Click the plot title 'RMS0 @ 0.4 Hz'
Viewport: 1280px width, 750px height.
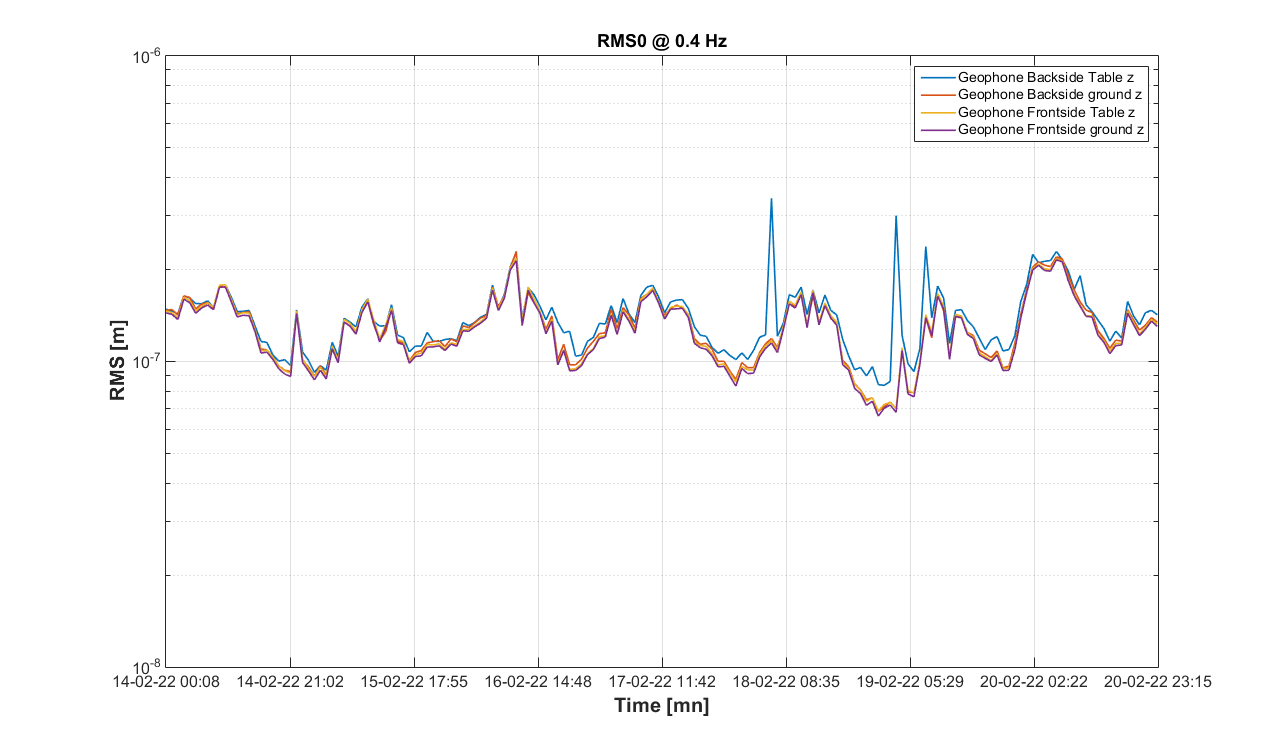tap(661, 41)
